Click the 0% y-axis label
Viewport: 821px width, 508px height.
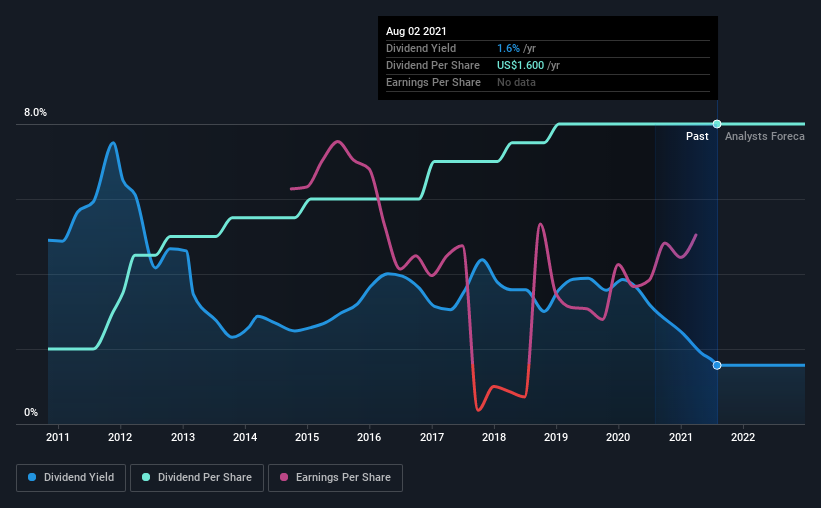point(31,413)
